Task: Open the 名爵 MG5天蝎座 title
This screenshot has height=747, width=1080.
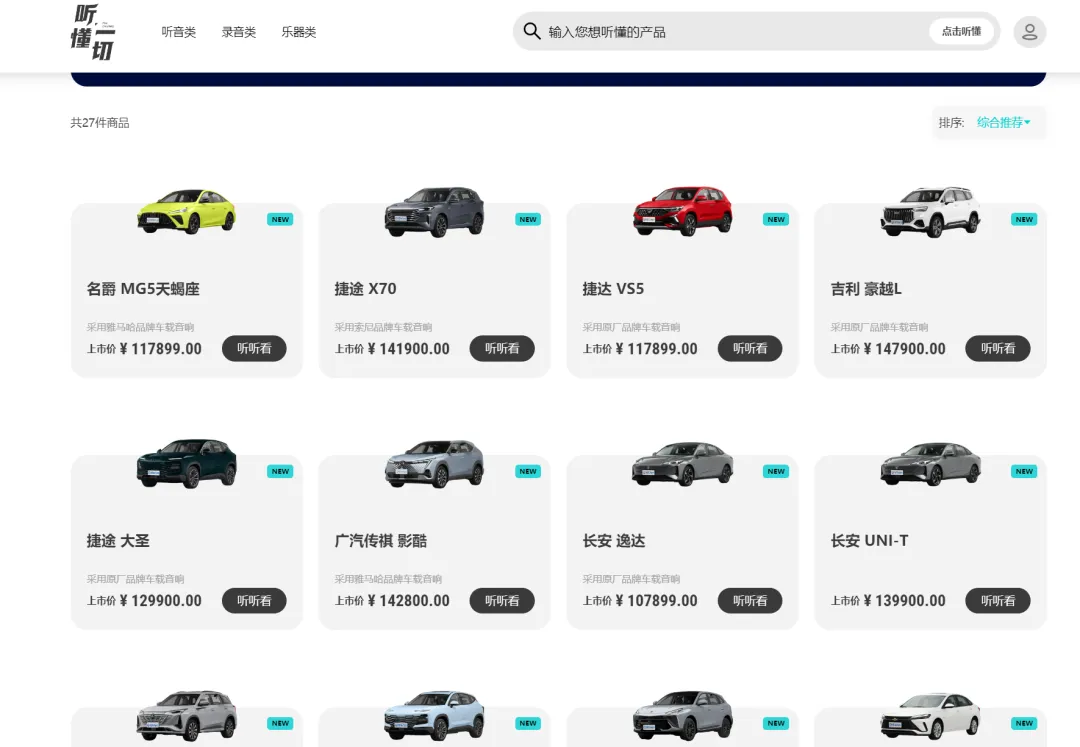Action: [x=143, y=289]
